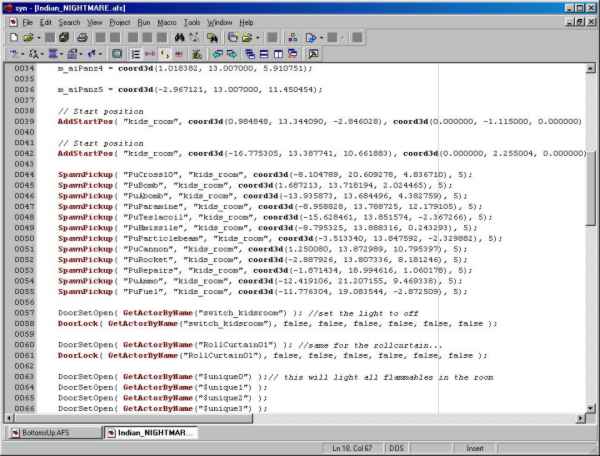600x456 pixels.
Task: Click the vertical scrollbar up arrow
Action: (x=590, y=68)
